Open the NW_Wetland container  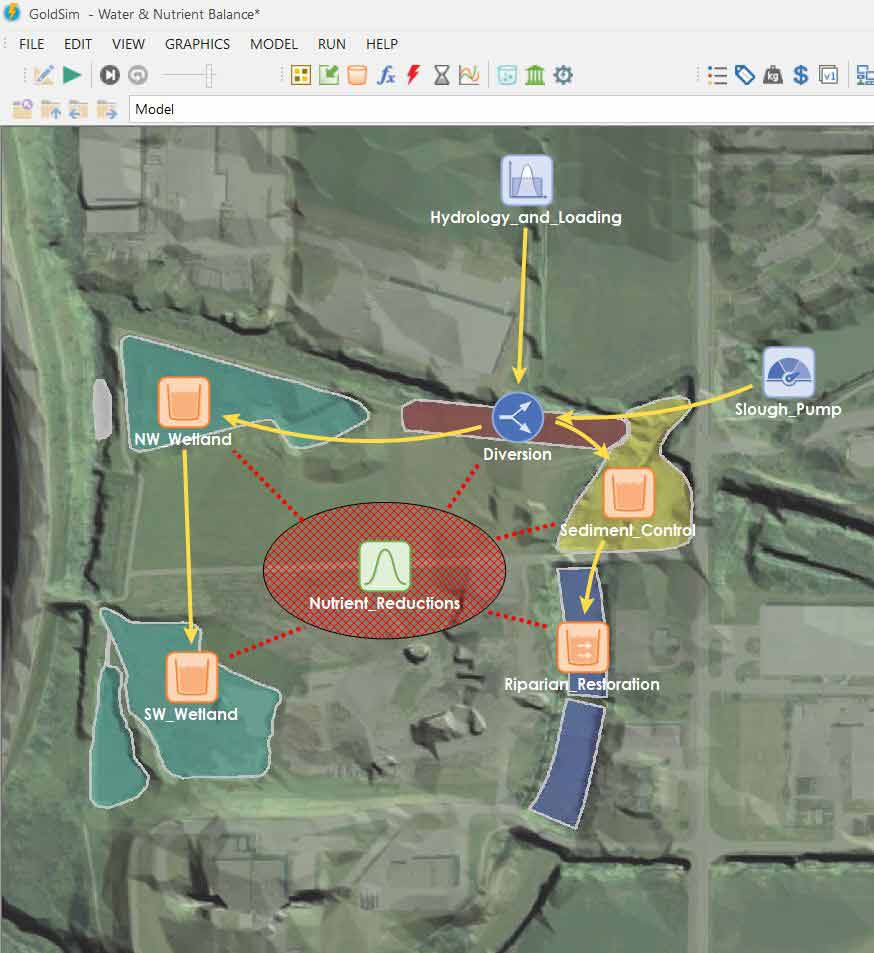(183, 403)
